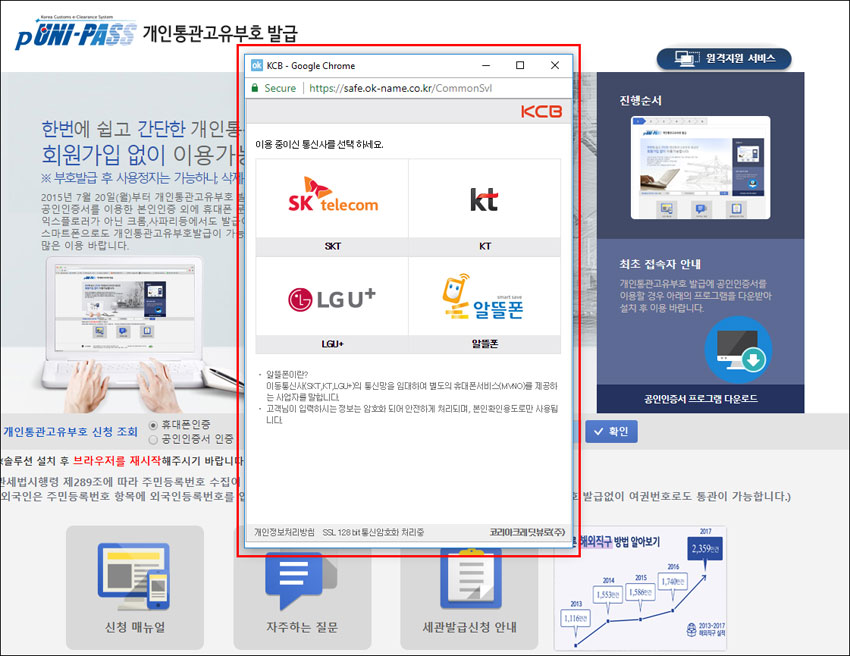Click the UNI-PASS logo
This screenshot has width=850, height=656.
tap(75, 34)
